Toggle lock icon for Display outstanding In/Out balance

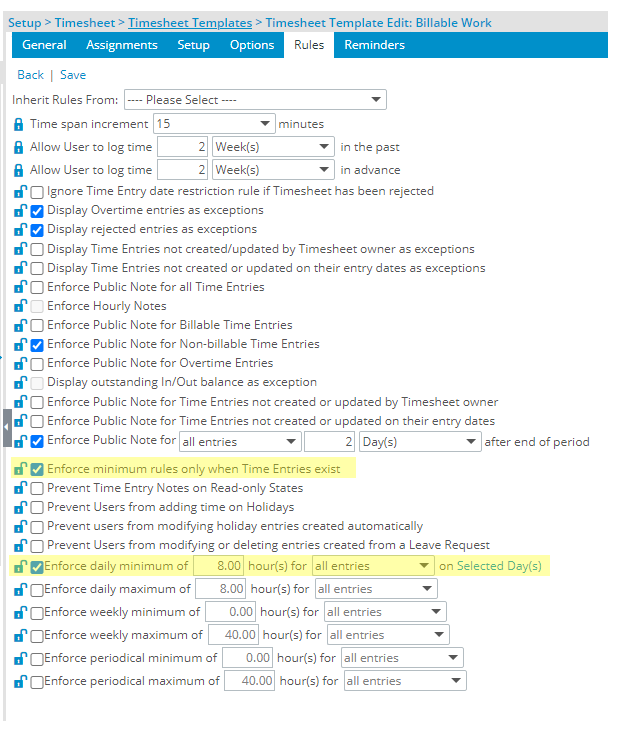pos(20,382)
